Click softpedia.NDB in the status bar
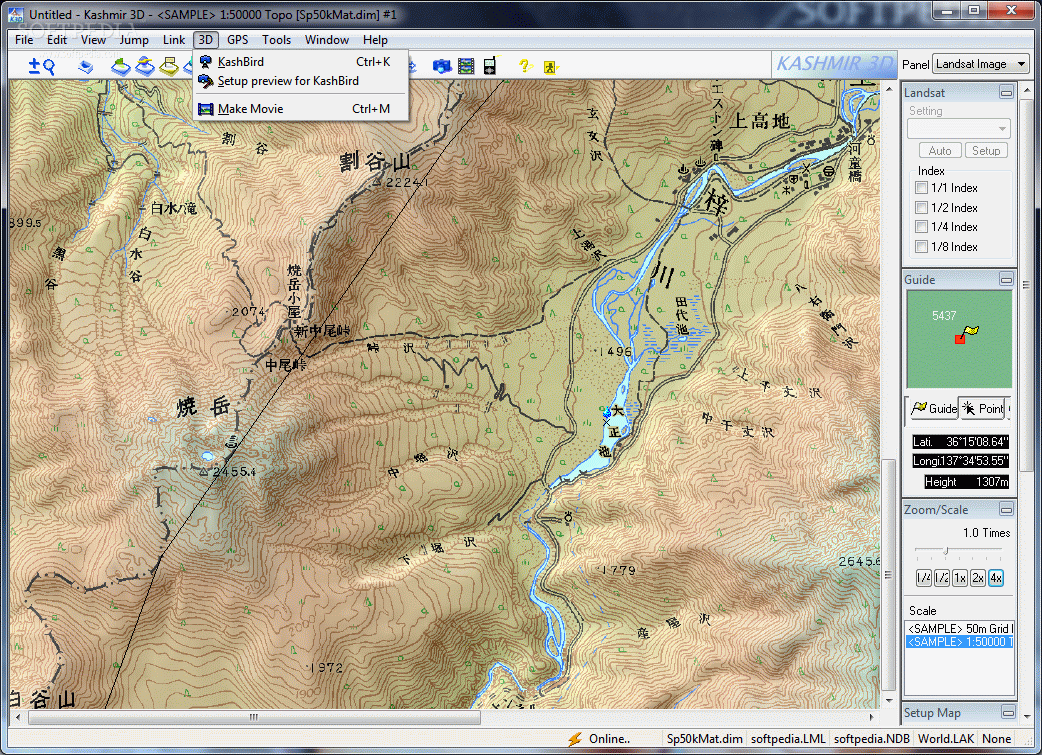Viewport: 1042px width, 755px height. click(871, 738)
